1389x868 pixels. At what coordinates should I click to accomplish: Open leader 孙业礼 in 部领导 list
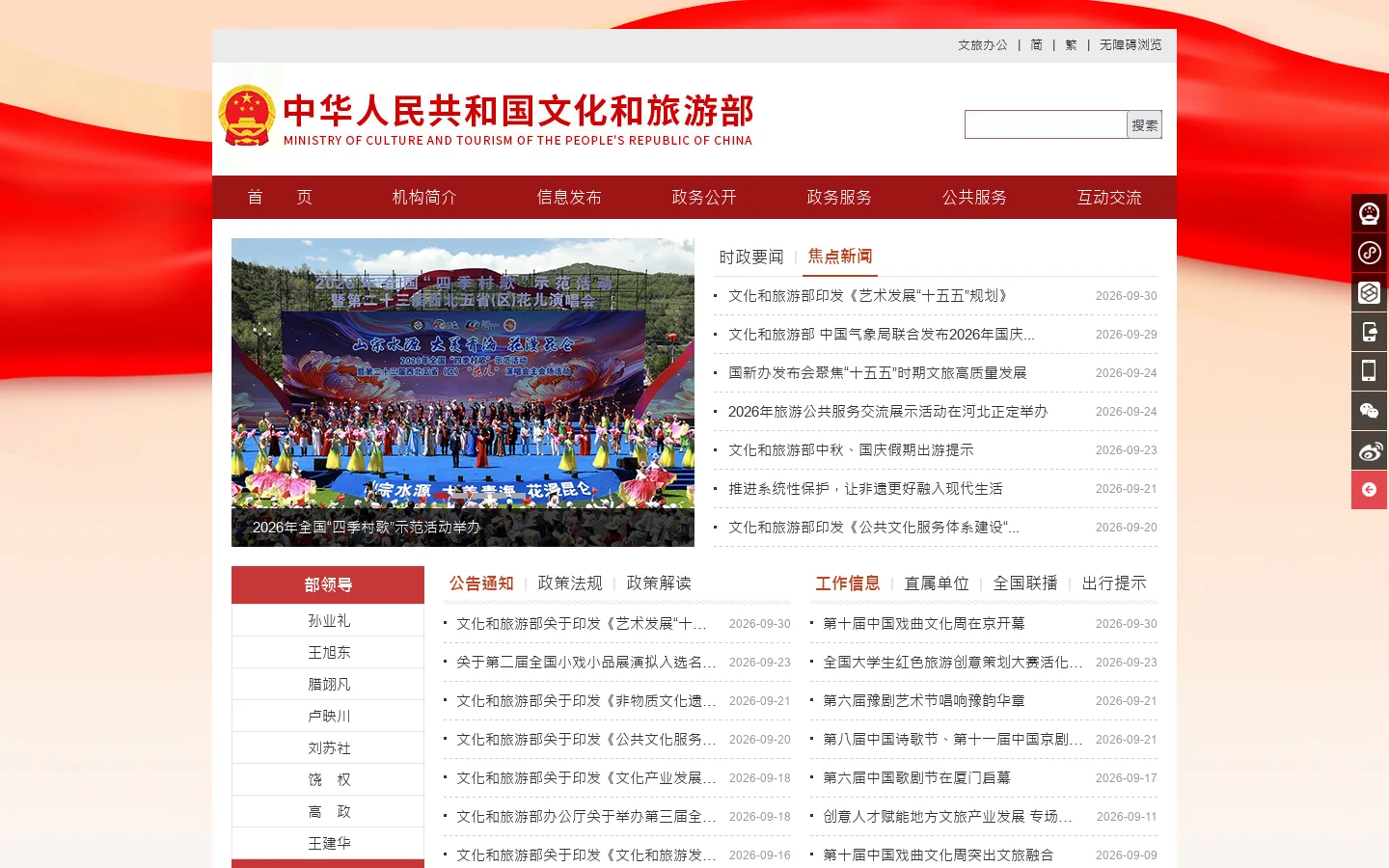tap(329, 621)
